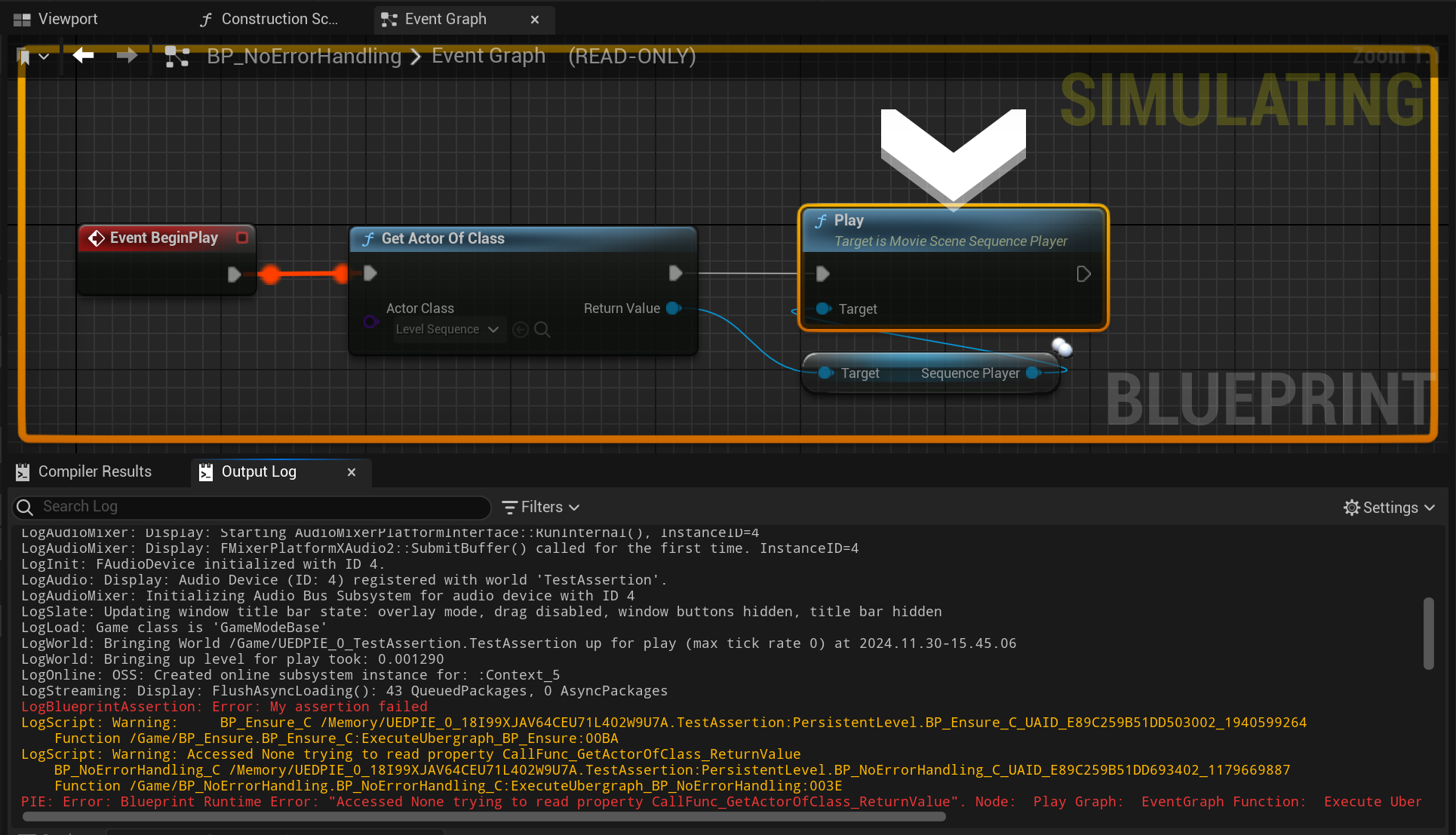Switch to the Viewport tab
The height and width of the screenshot is (835, 1456).
point(54,18)
